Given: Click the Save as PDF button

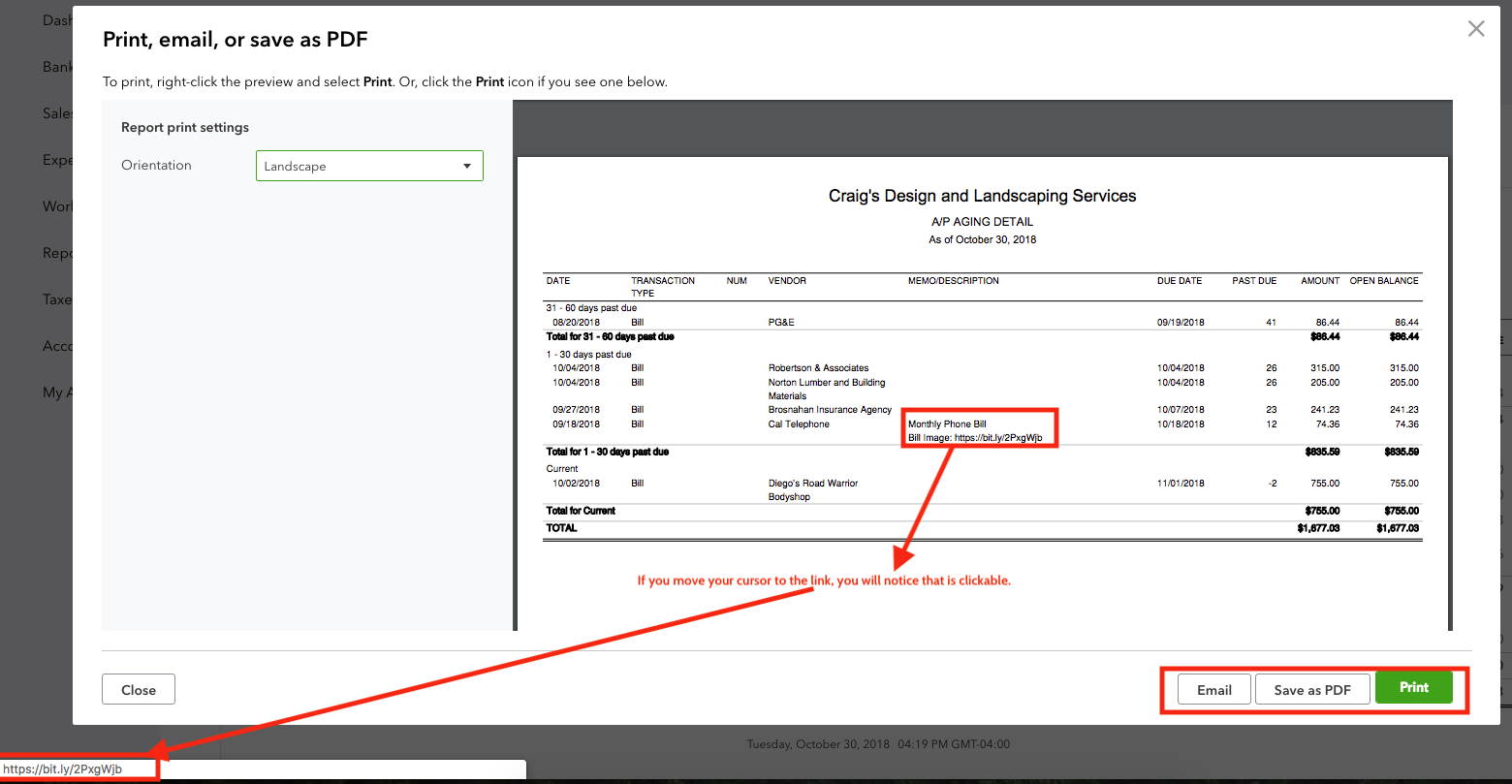Looking at the screenshot, I should [1312, 690].
